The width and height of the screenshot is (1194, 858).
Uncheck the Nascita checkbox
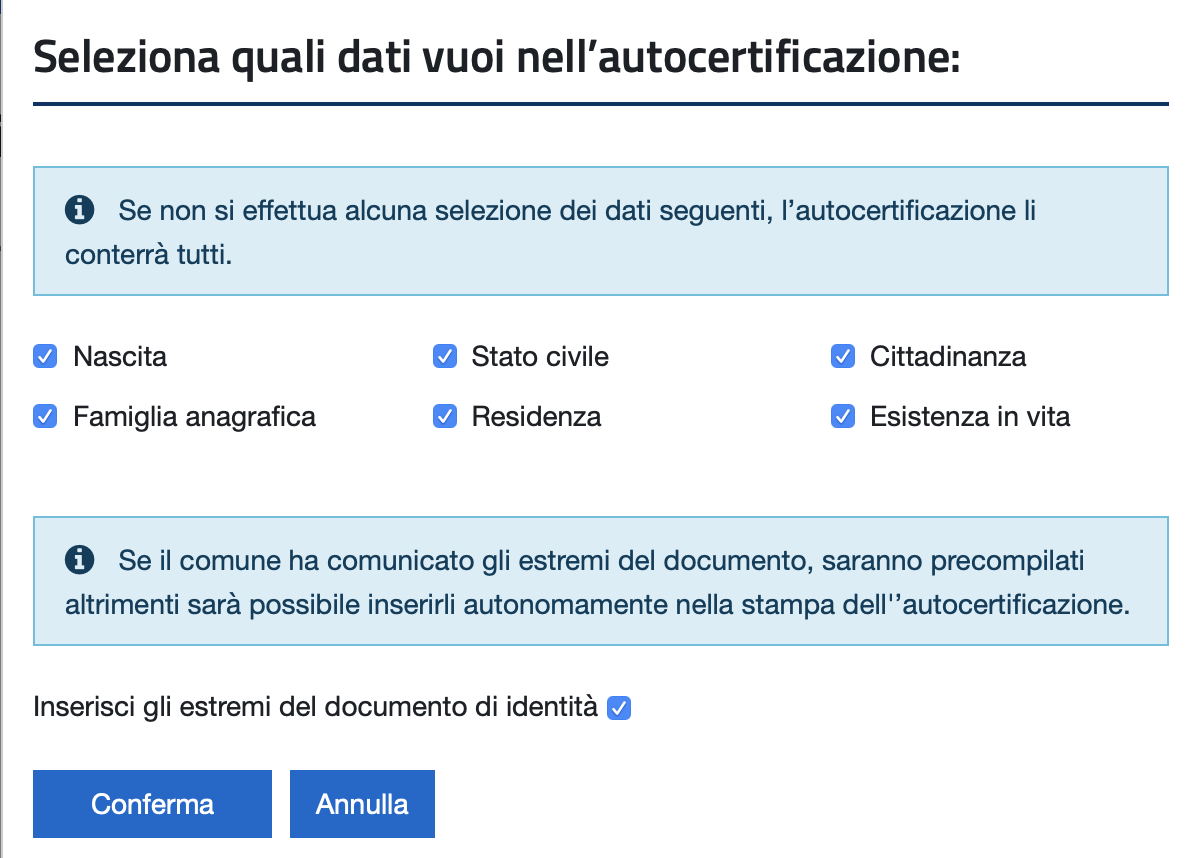[x=45, y=356]
